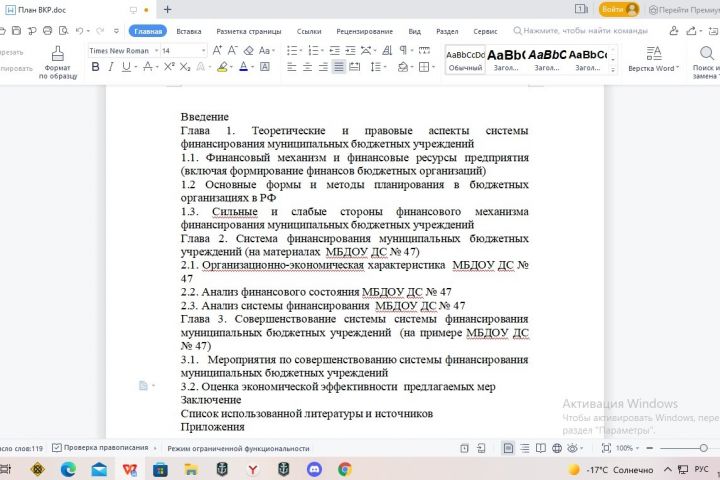
Task: Switch to web layout view in status bar
Action: [x=557, y=448]
